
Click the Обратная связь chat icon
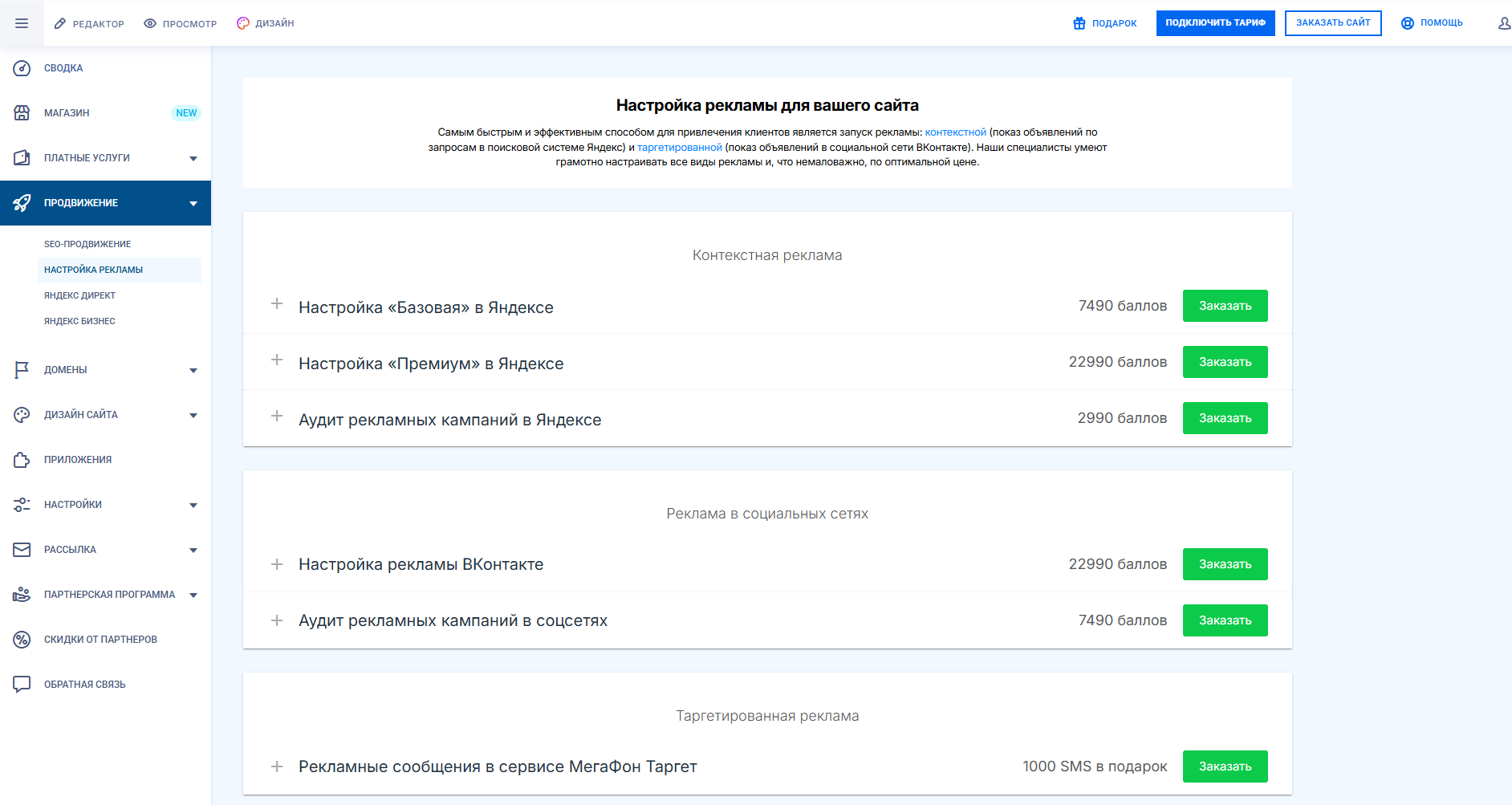pyautogui.click(x=22, y=685)
